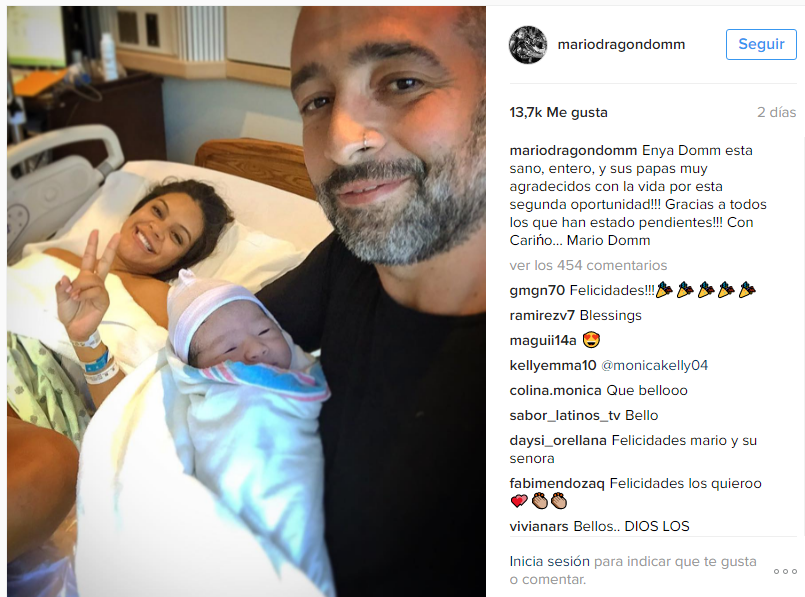Open daysi_orellana commenter profile
The width and height of the screenshot is (805, 597).
(x=558, y=440)
